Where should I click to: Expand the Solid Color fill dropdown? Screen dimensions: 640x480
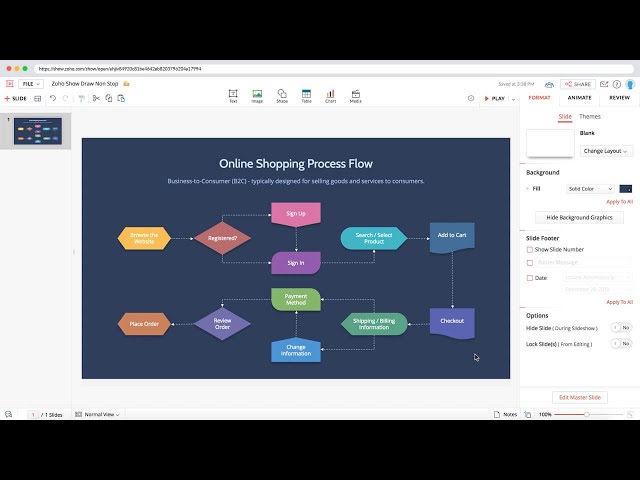point(589,188)
